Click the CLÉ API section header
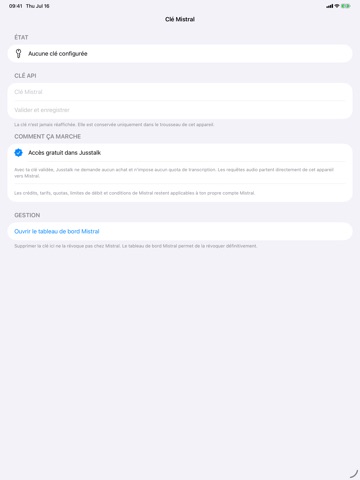Viewport: 360px width, 480px height. tap(25, 76)
